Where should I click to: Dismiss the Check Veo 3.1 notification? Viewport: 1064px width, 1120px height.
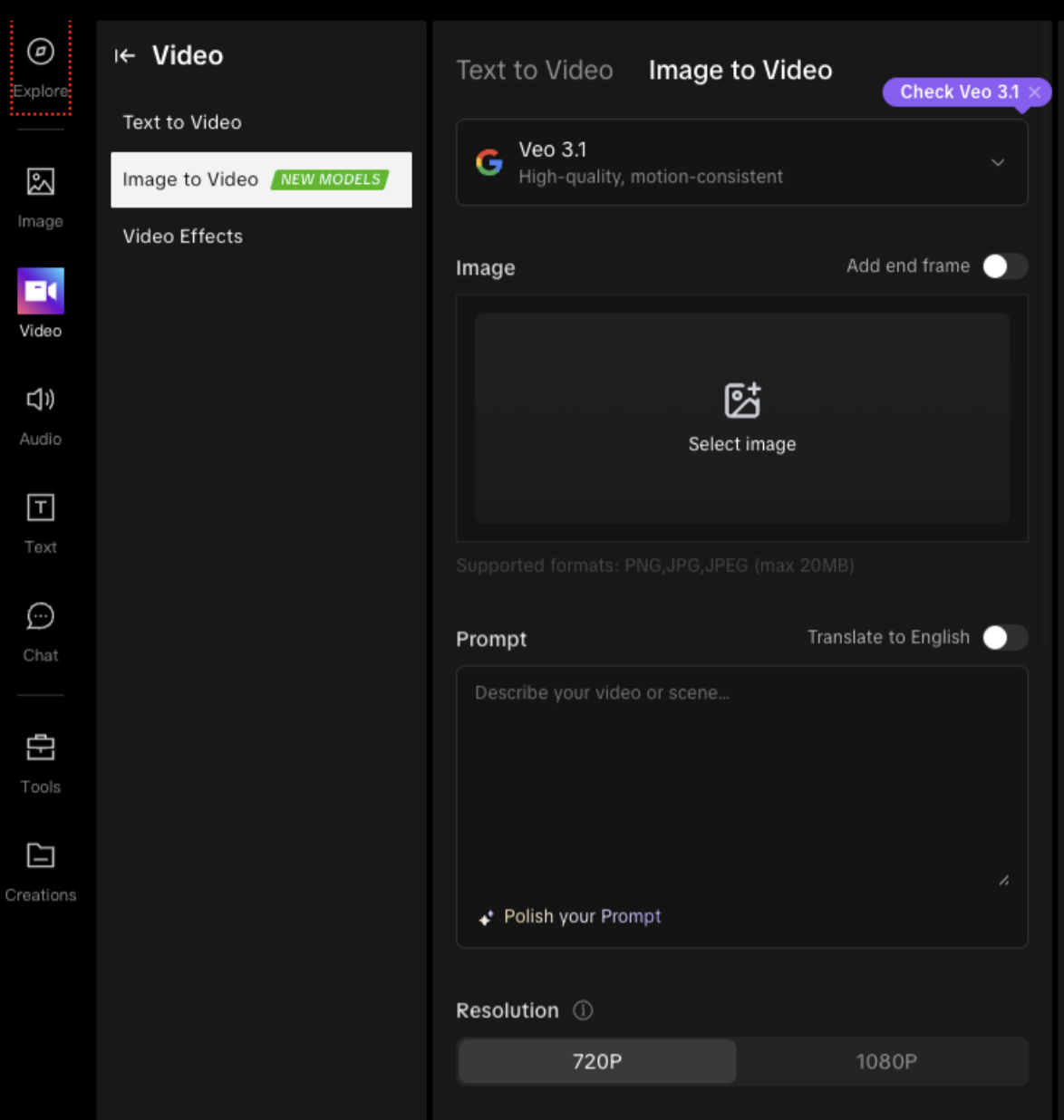tap(1034, 92)
